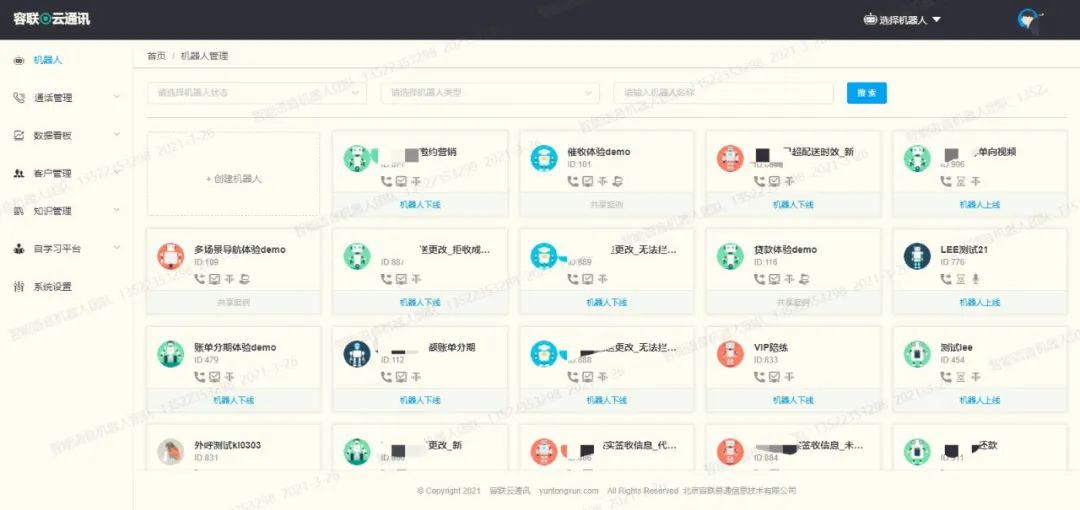Click the 外呼测试kl0303 robot name
Screen dimensions: 1080x510
click(x=227, y=445)
